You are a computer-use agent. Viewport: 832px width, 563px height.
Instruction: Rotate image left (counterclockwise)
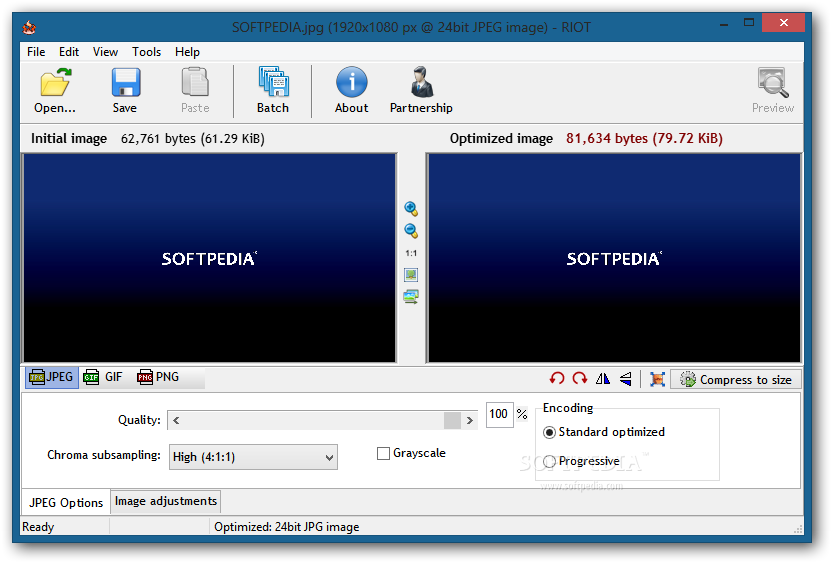coord(557,378)
